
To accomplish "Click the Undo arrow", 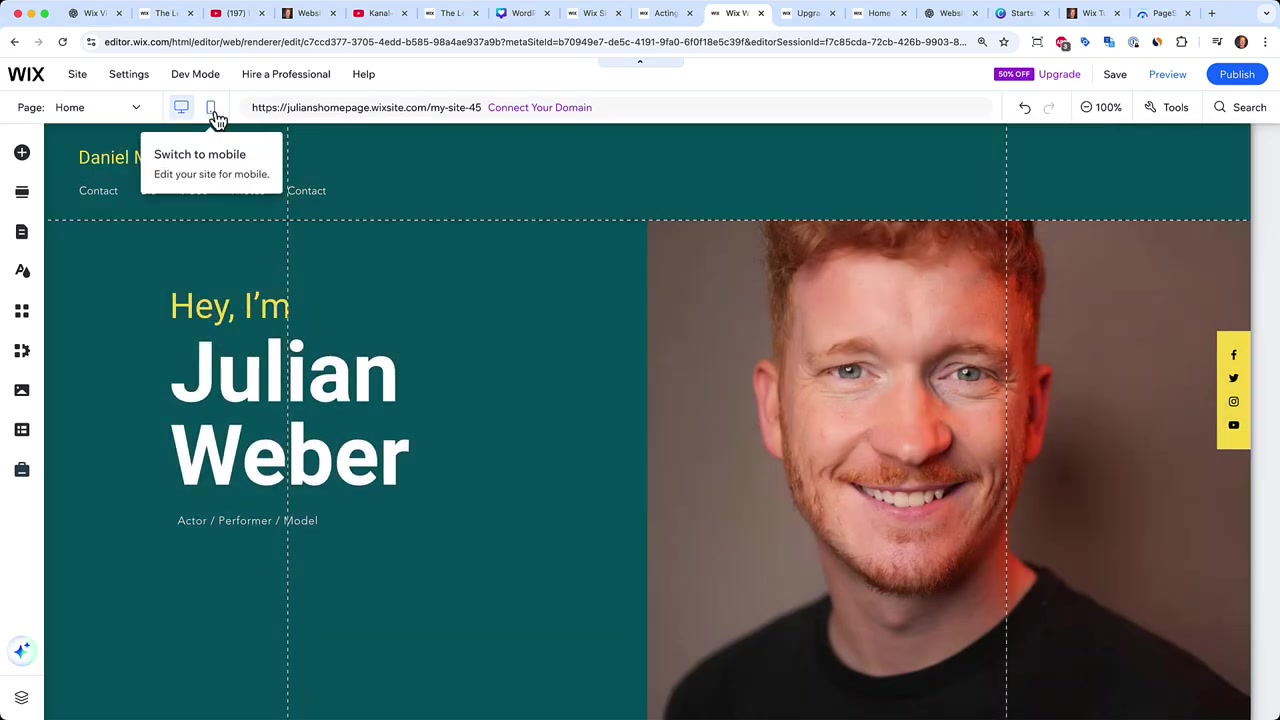I will 1025,107.
